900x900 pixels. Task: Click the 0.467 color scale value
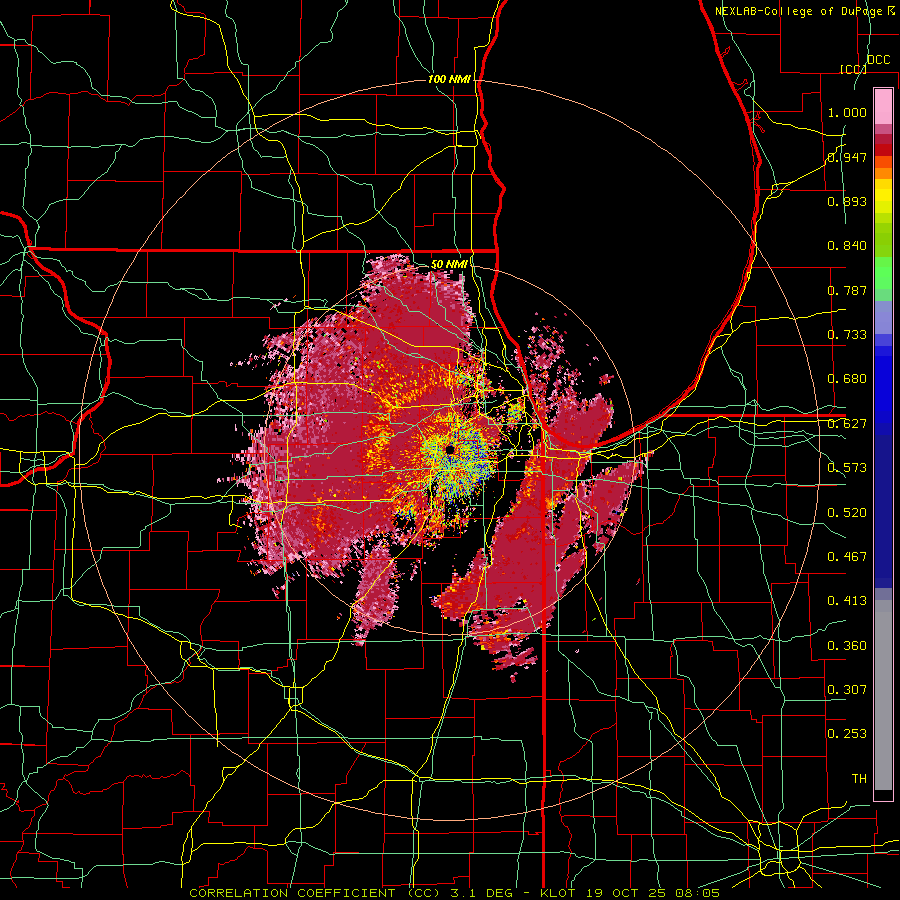[847, 557]
